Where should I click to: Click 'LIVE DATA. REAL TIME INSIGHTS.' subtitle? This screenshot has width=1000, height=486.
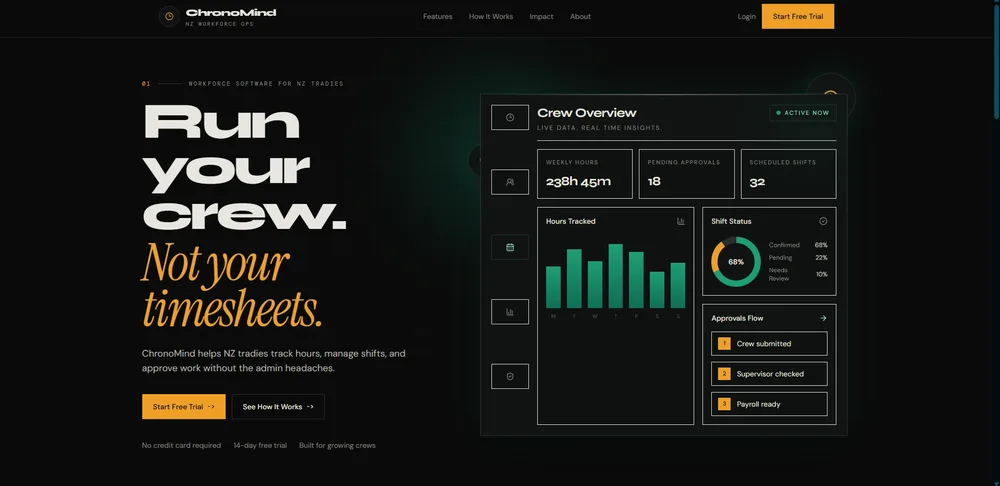click(x=599, y=128)
